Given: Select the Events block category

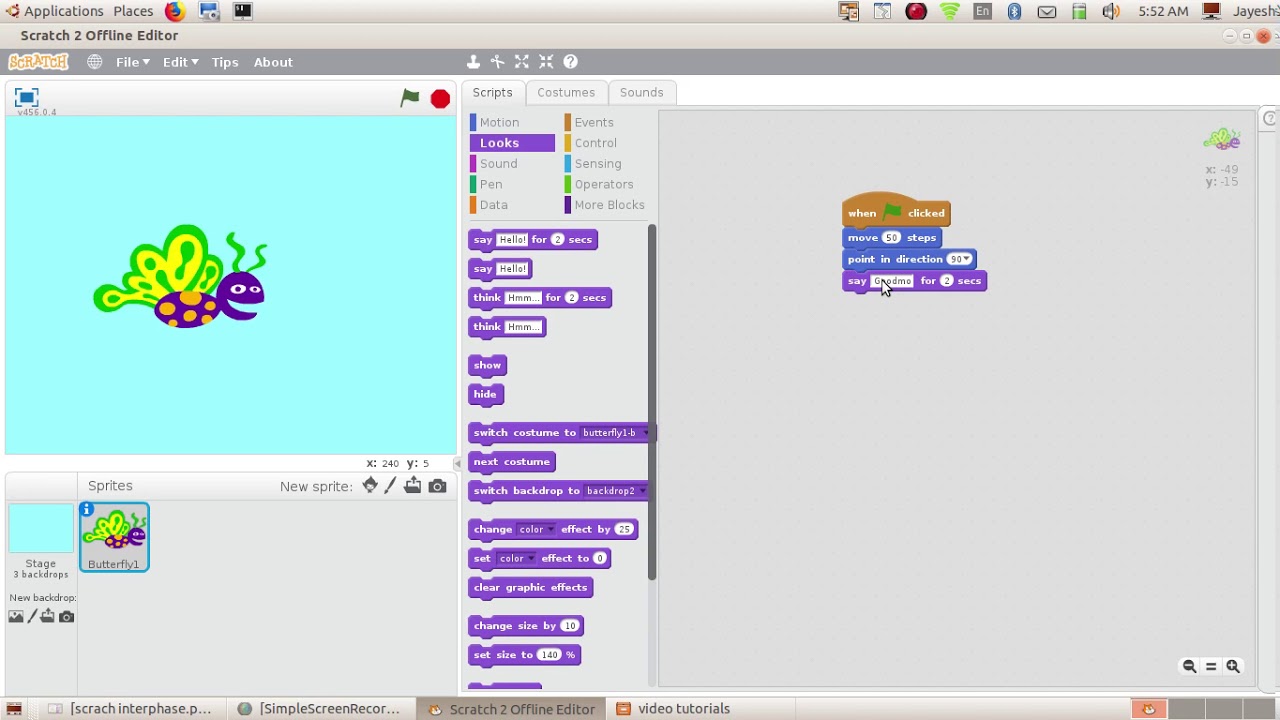Looking at the screenshot, I should tap(594, 122).
